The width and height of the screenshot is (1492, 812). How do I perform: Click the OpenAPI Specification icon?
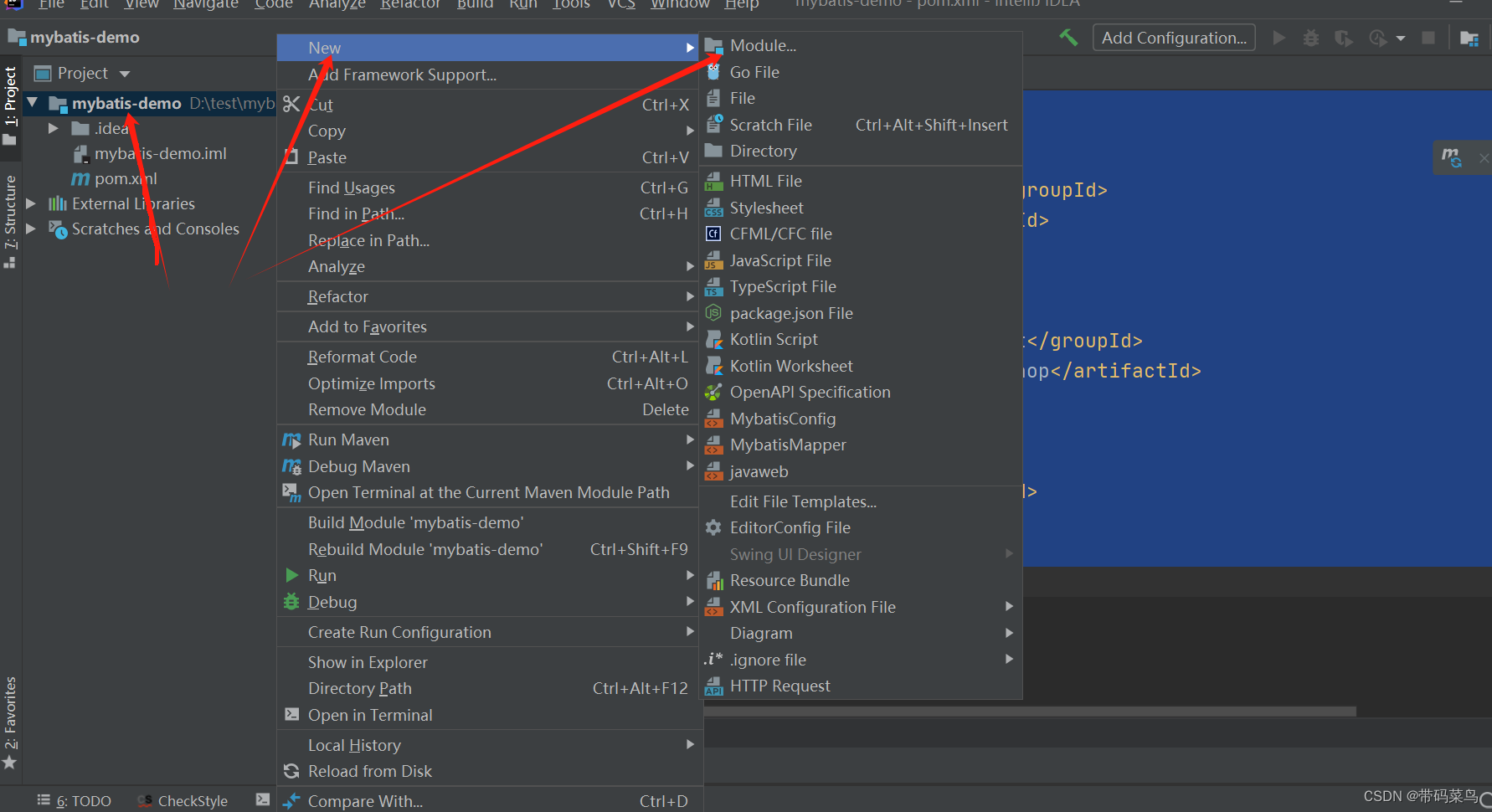pyautogui.click(x=713, y=393)
